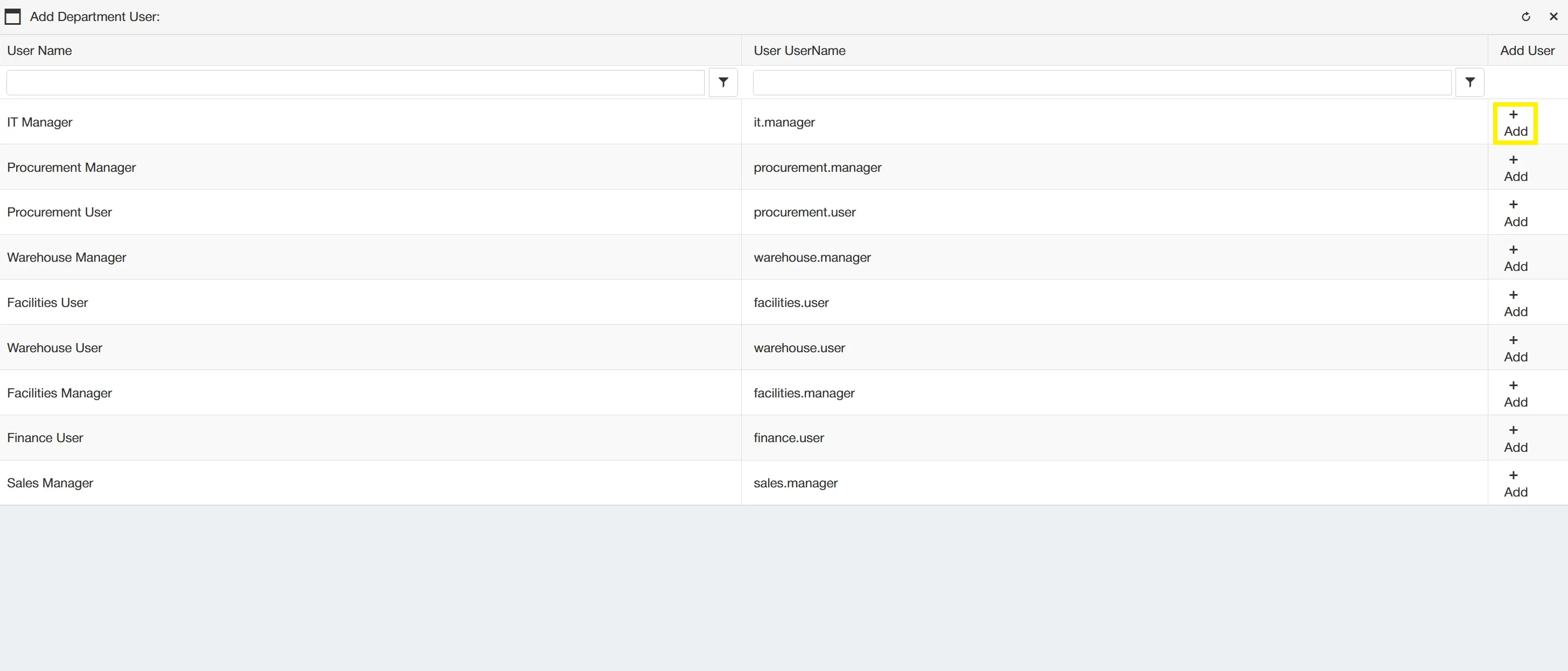
Task: Click the window icon beside dialog title
Action: click(x=13, y=17)
